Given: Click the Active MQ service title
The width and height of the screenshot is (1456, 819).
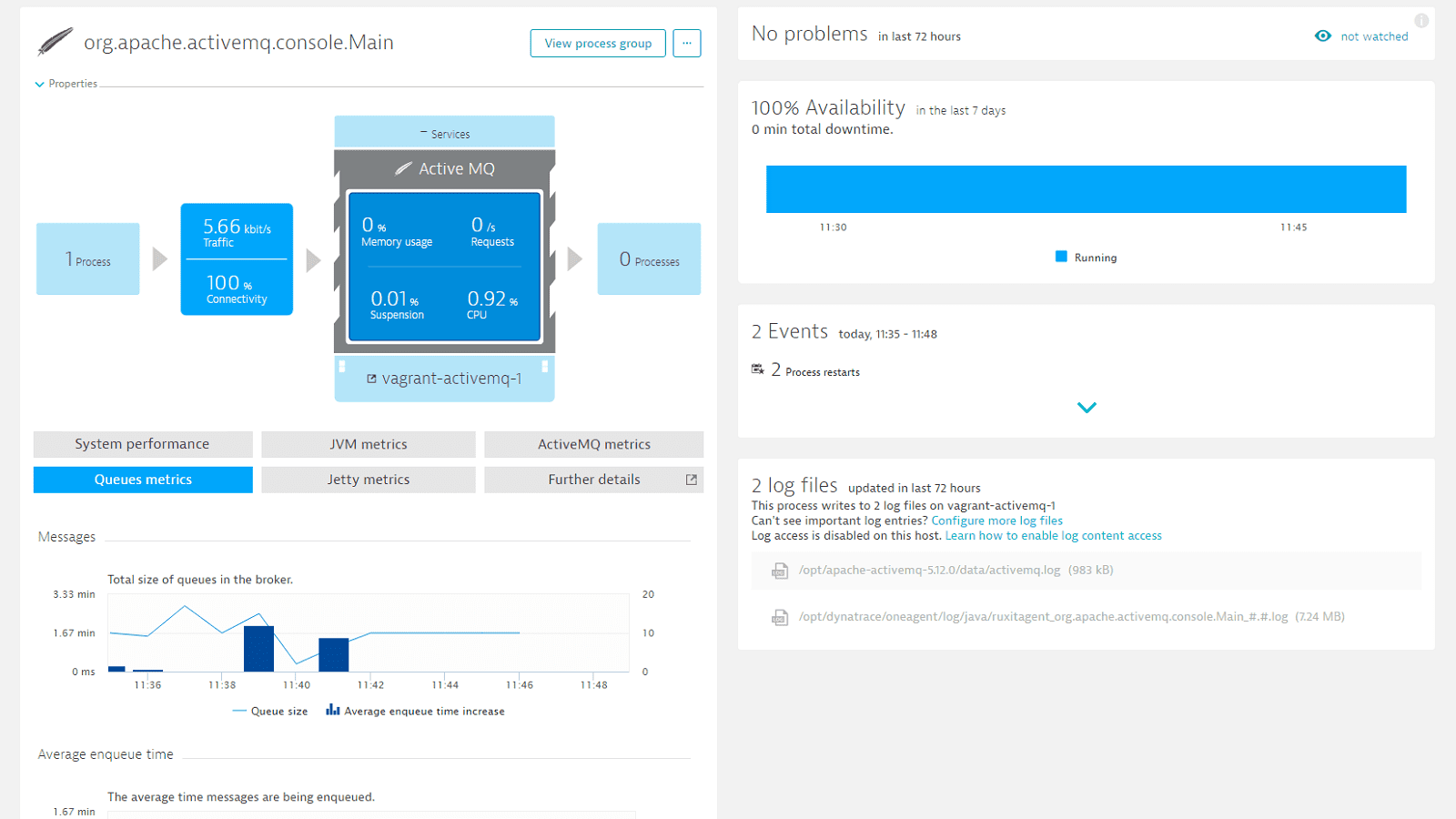Looking at the screenshot, I should tap(457, 168).
